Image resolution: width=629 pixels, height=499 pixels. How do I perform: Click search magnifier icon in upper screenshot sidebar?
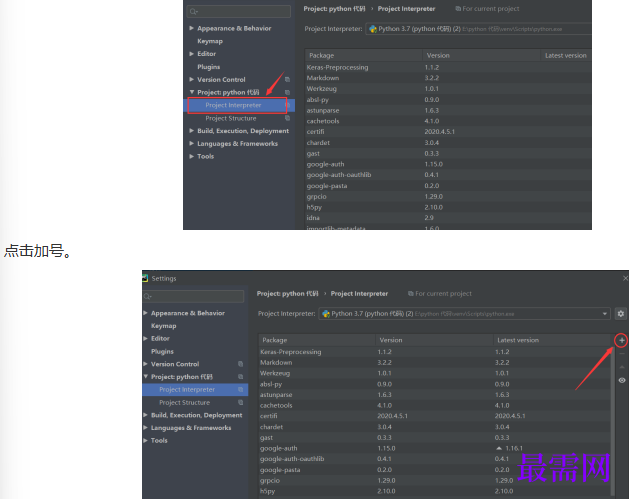(194, 12)
